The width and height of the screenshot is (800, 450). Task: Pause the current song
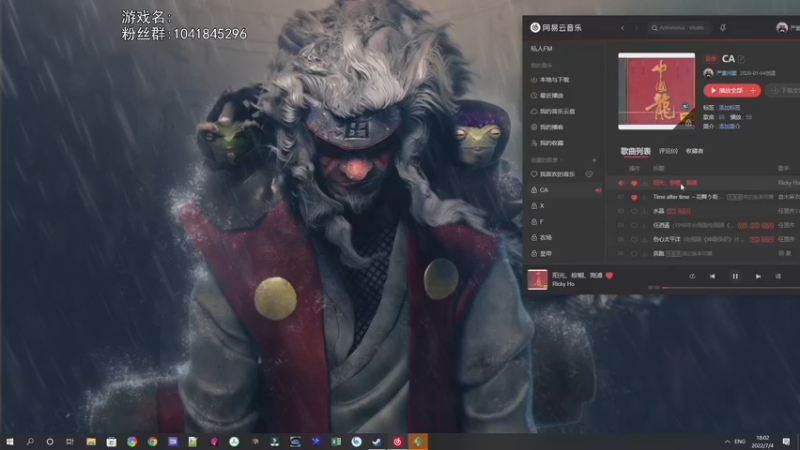point(735,277)
